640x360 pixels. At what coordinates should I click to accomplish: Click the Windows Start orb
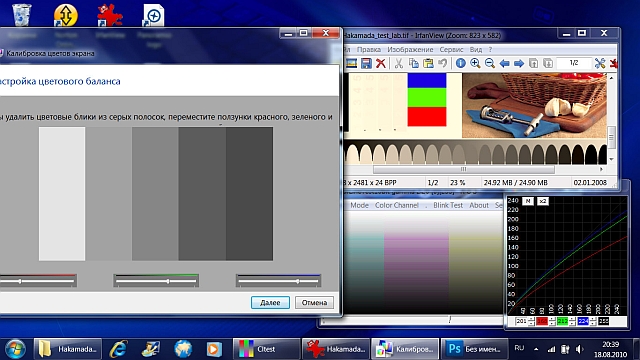(15, 349)
